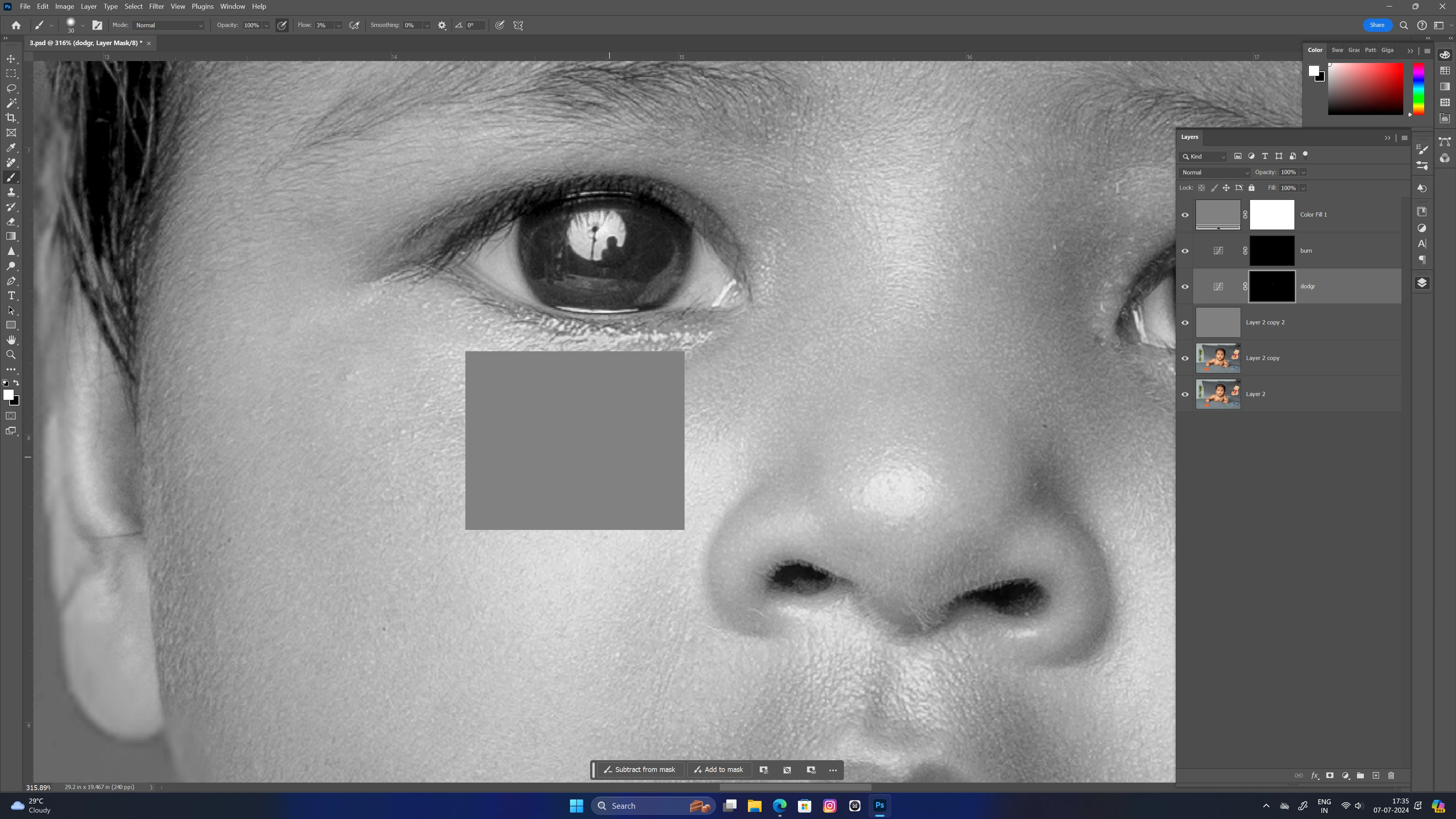
Task: Expand the Flow percentage dropdown arrow
Action: point(339,25)
